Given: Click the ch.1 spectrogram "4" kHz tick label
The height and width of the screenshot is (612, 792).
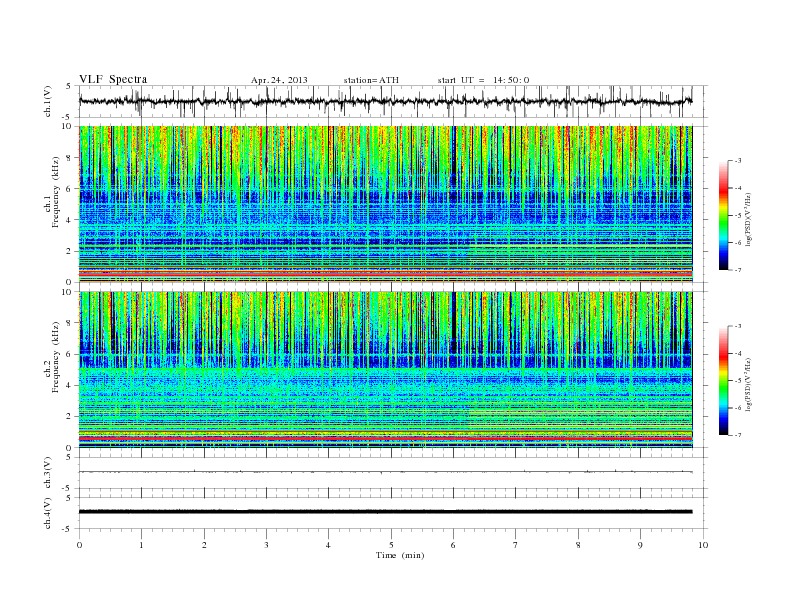Looking at the screenshot, I should click(69, 220).
